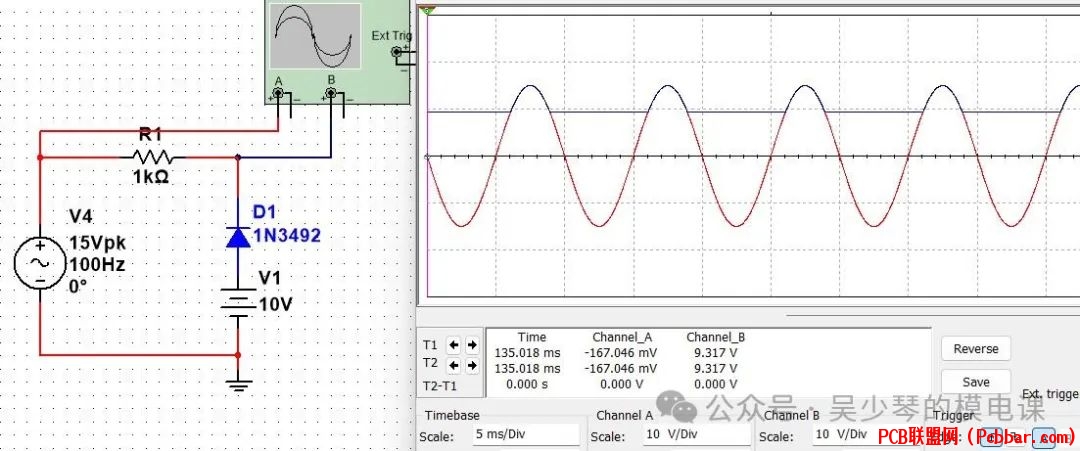
Task: Select the 100Hz frequency label
Action: [96, 264]
